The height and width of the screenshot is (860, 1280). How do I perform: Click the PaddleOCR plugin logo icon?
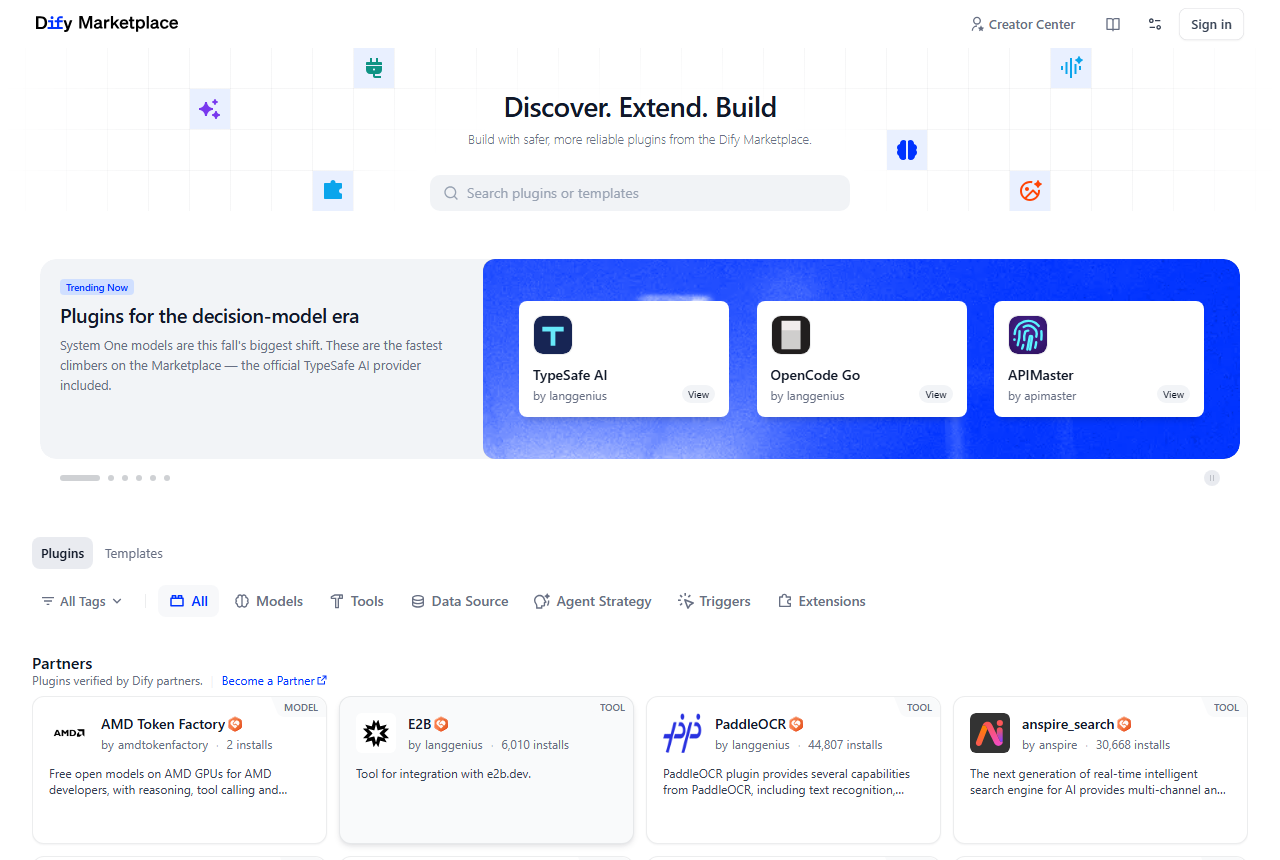coord(683,734)
